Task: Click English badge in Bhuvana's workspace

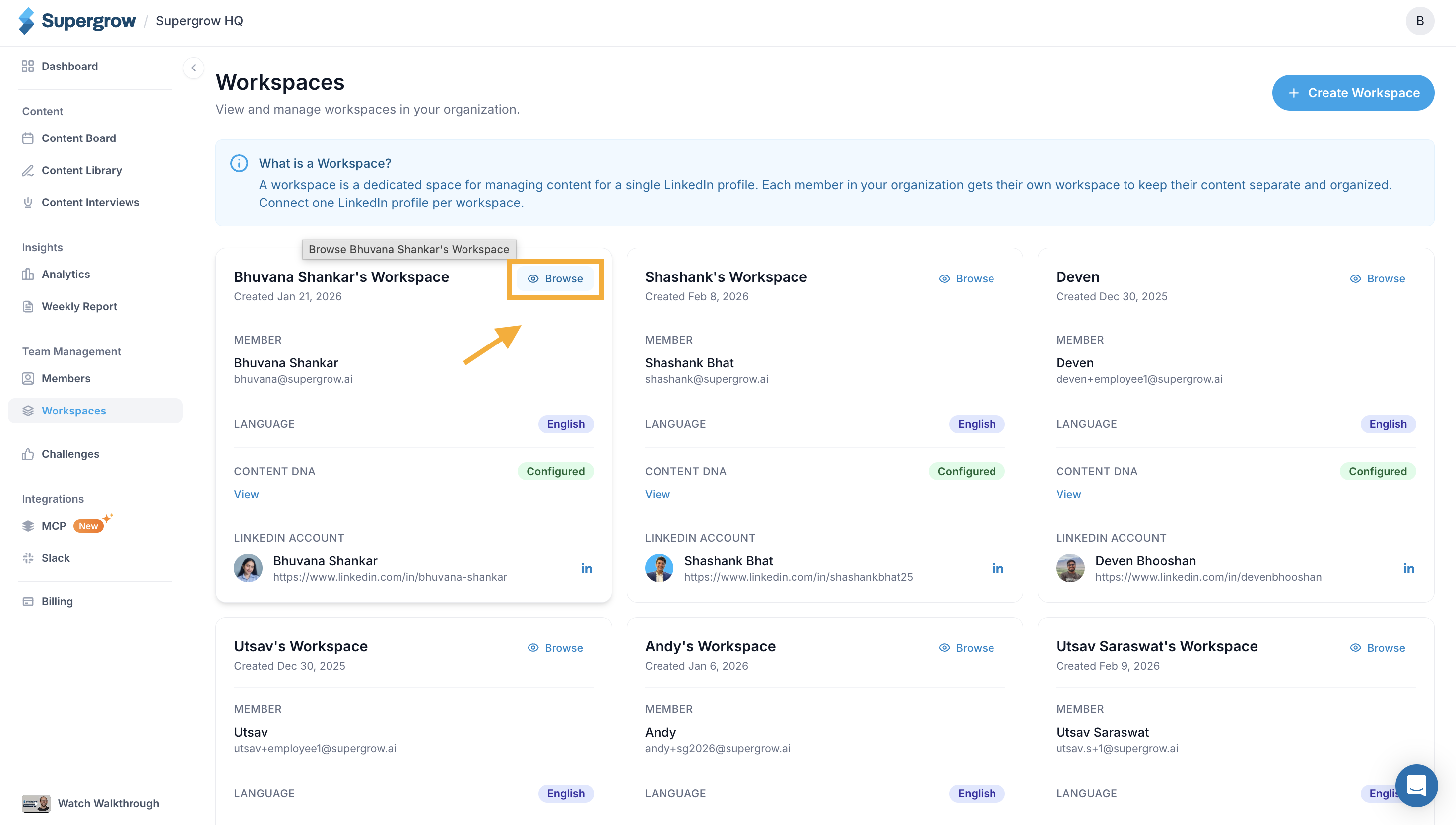Action: click(565, 424)
